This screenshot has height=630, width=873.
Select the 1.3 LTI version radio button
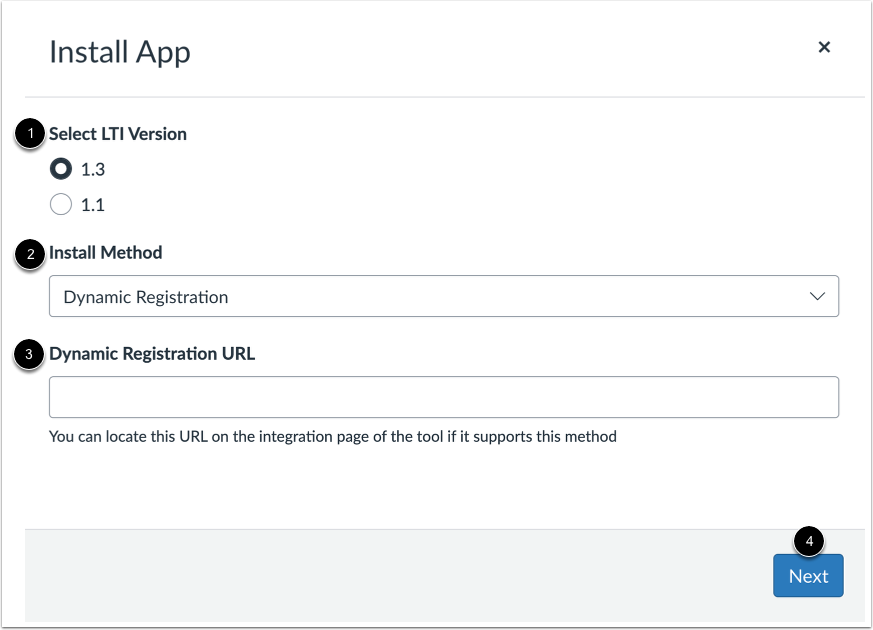[60, 168]
